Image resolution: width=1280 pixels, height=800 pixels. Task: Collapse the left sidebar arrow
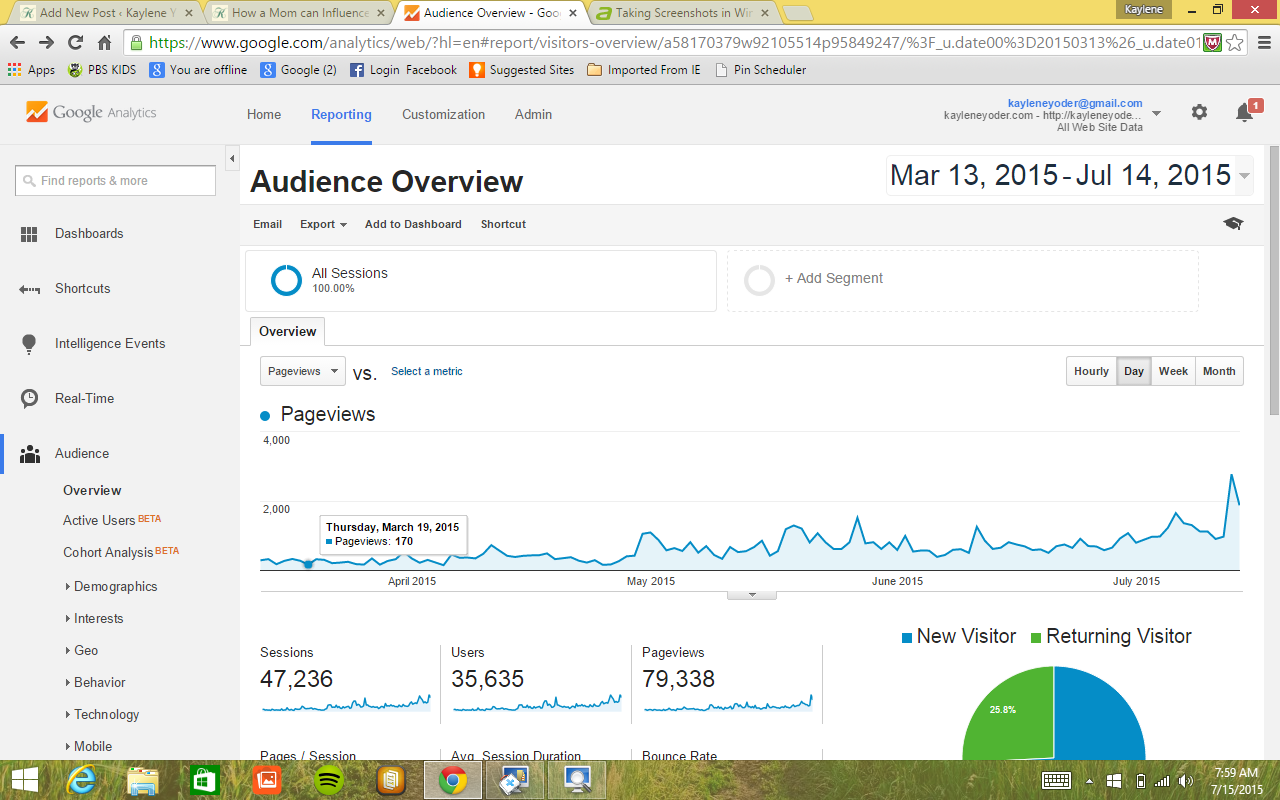pos(232,159)
